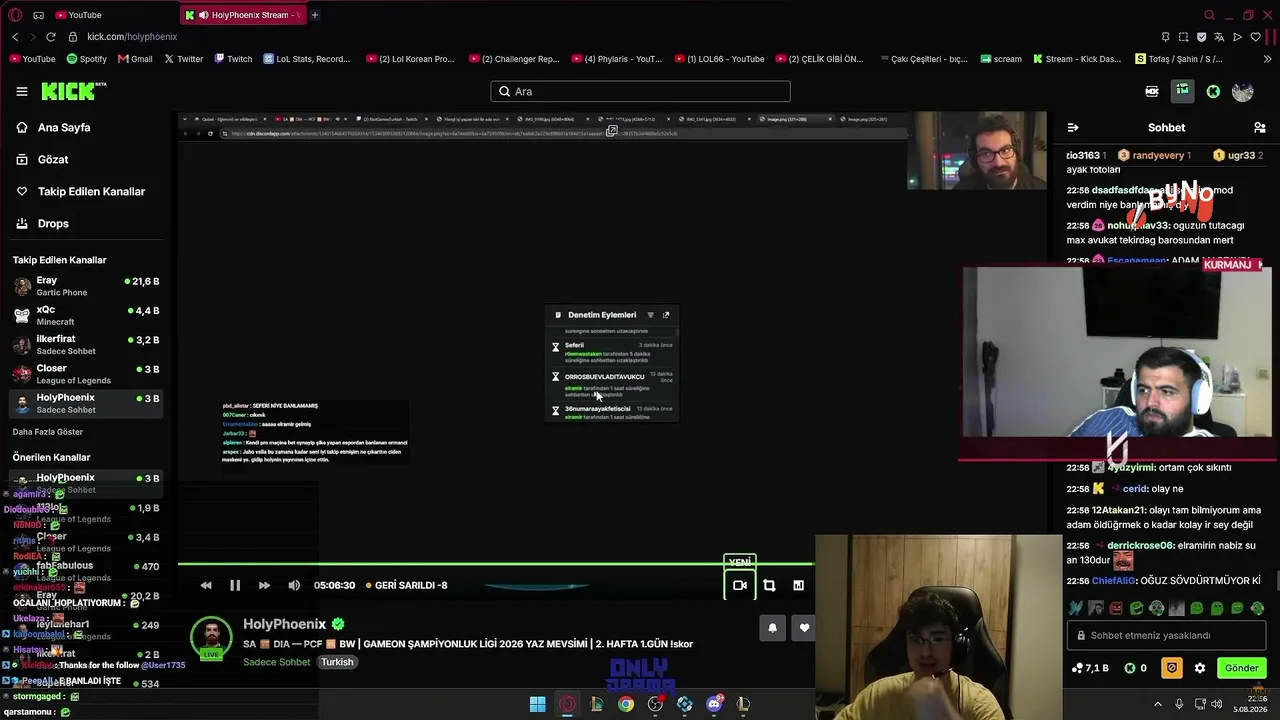Viewport: 1280px width, 720px height.
Task: Open the profile avatar menu
Action: 1243,91
